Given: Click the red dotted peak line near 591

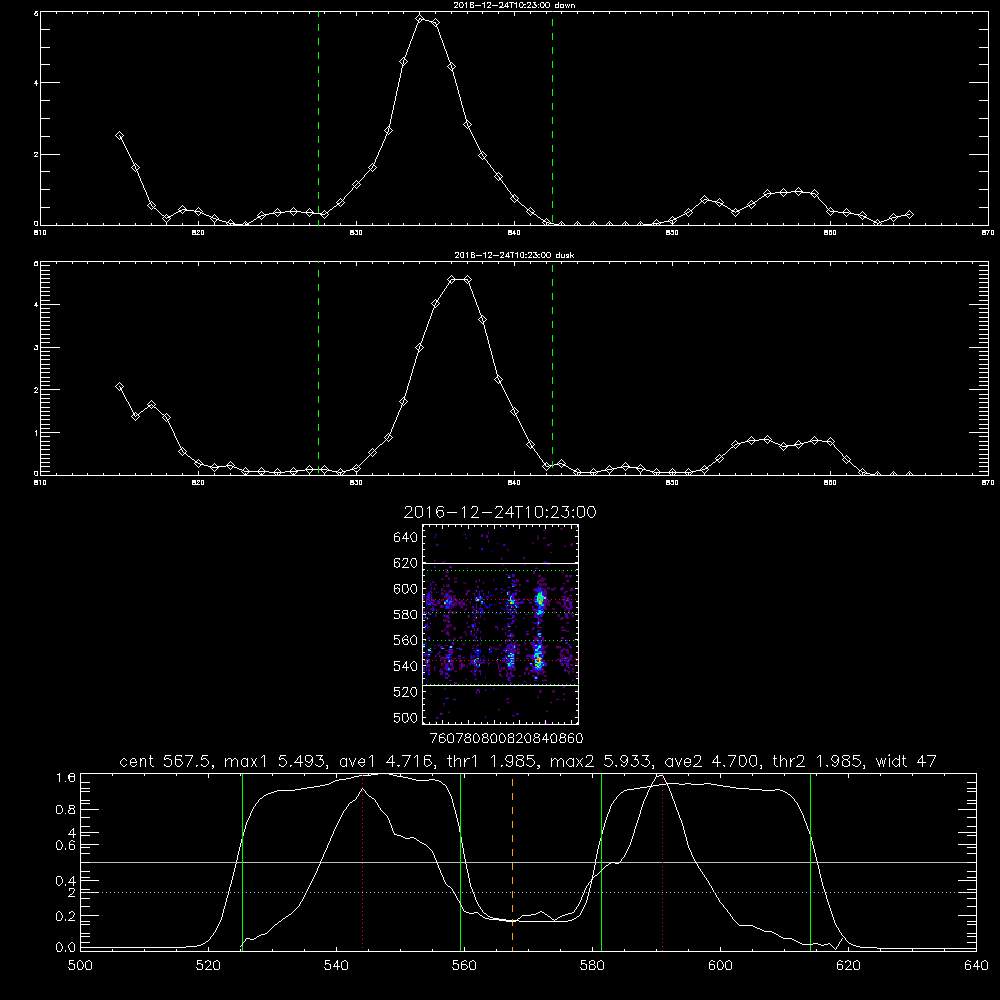Looking at the screenshot, I should click(x=663, y=861).
